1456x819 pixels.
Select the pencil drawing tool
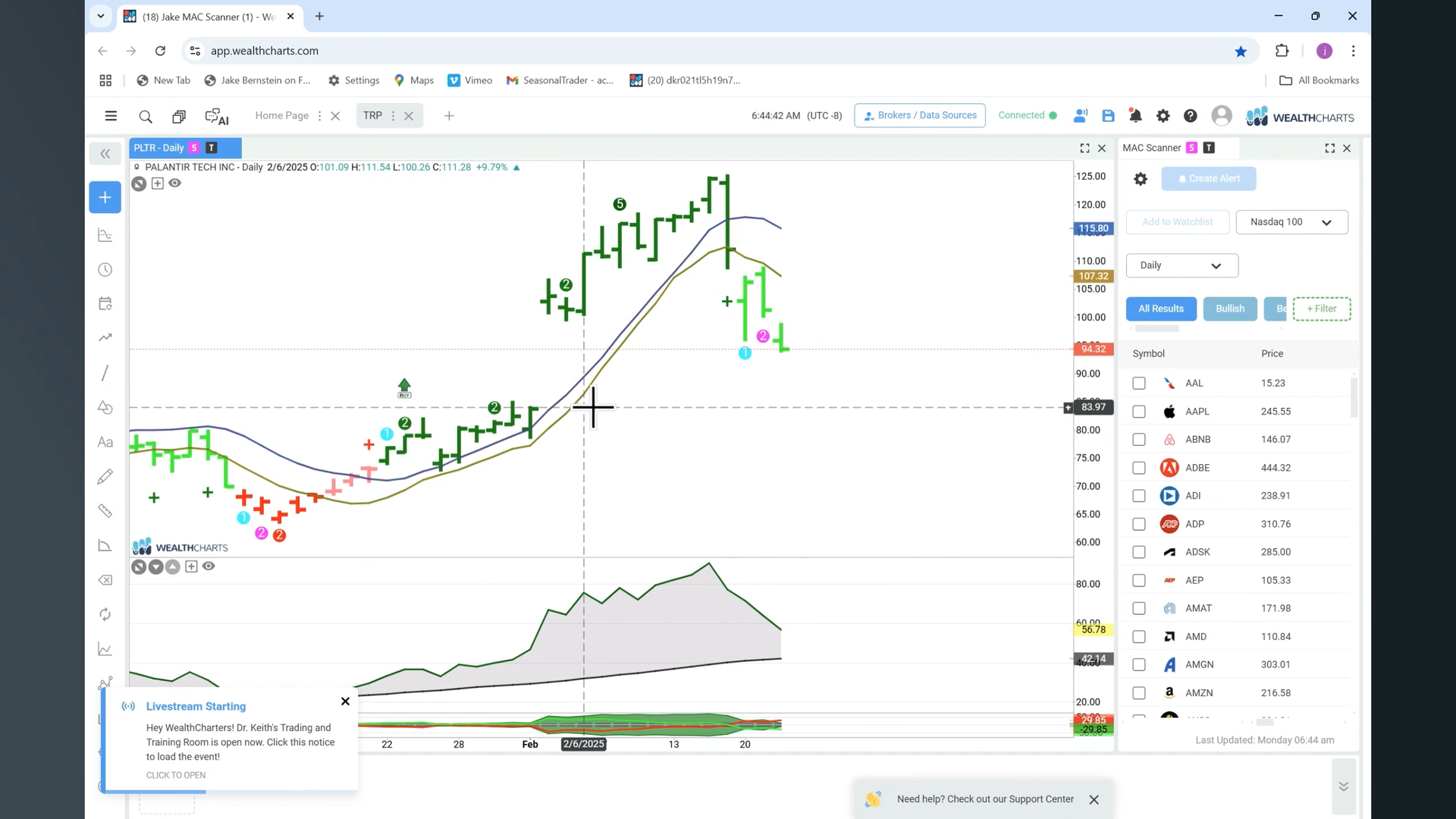pos(105,476)
